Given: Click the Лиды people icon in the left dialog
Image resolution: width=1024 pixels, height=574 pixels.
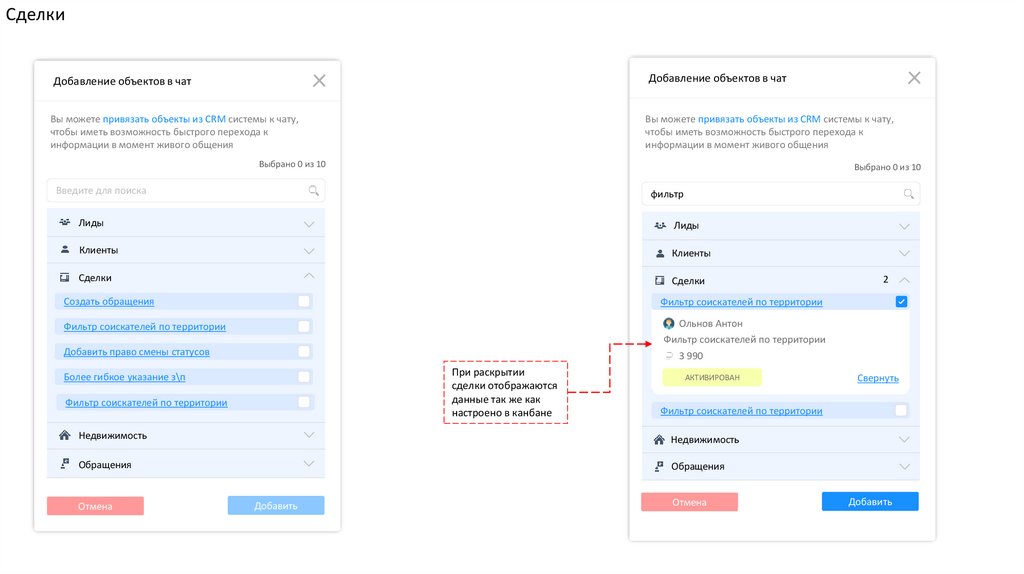Looking at the screenshot, I should click(64, 222).
